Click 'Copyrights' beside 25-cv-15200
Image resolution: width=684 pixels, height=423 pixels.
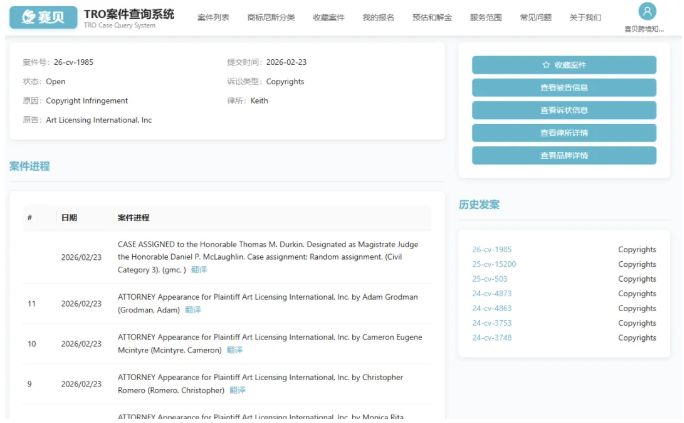coord(637,264)
